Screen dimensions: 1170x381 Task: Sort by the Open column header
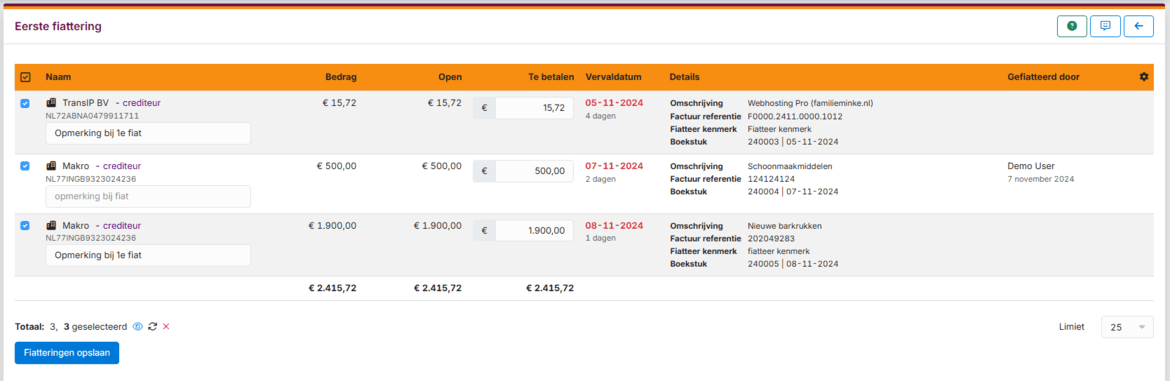450,77
